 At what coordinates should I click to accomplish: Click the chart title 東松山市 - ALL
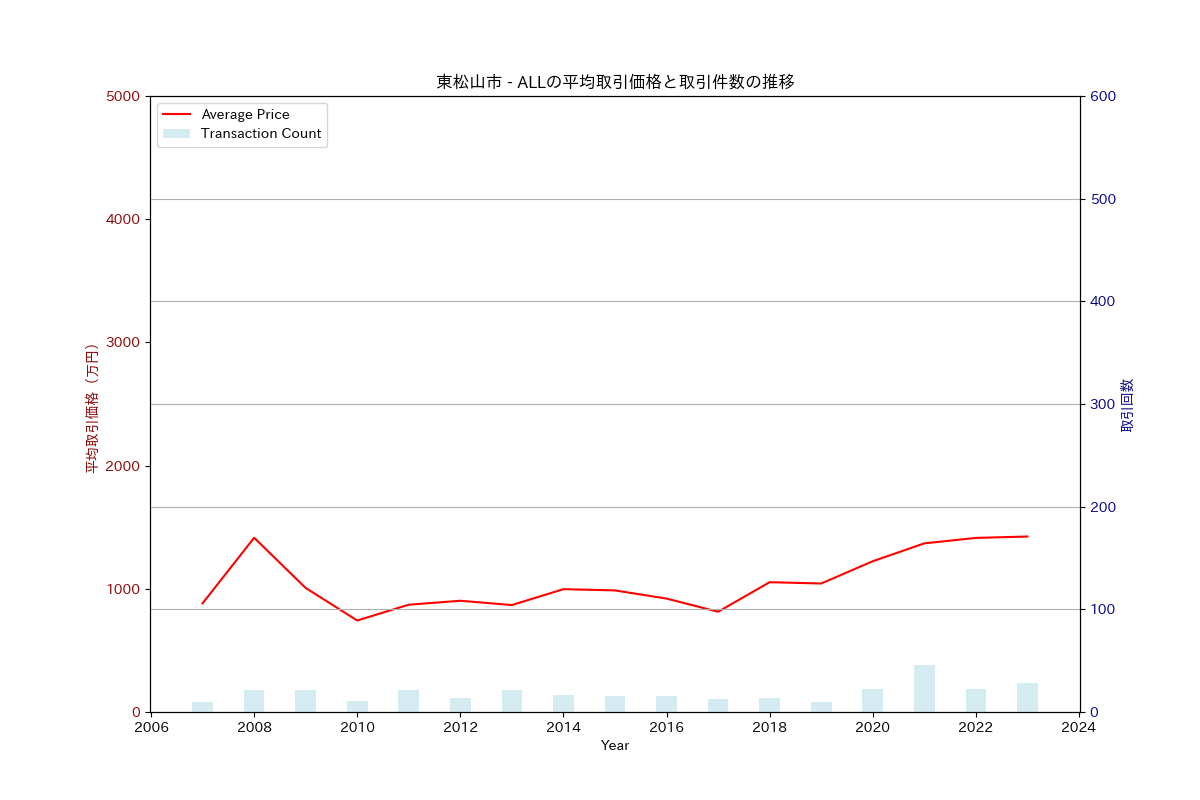[615, 82]
